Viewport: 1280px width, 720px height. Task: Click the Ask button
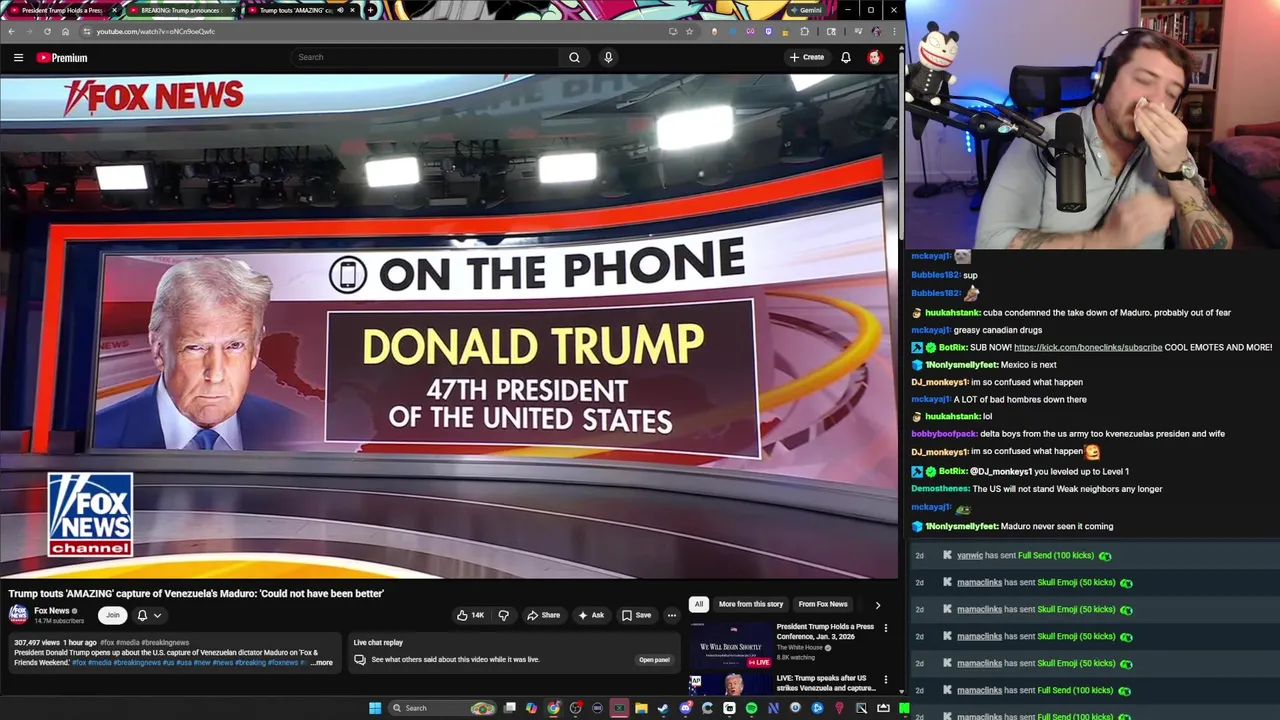[591, 615]
